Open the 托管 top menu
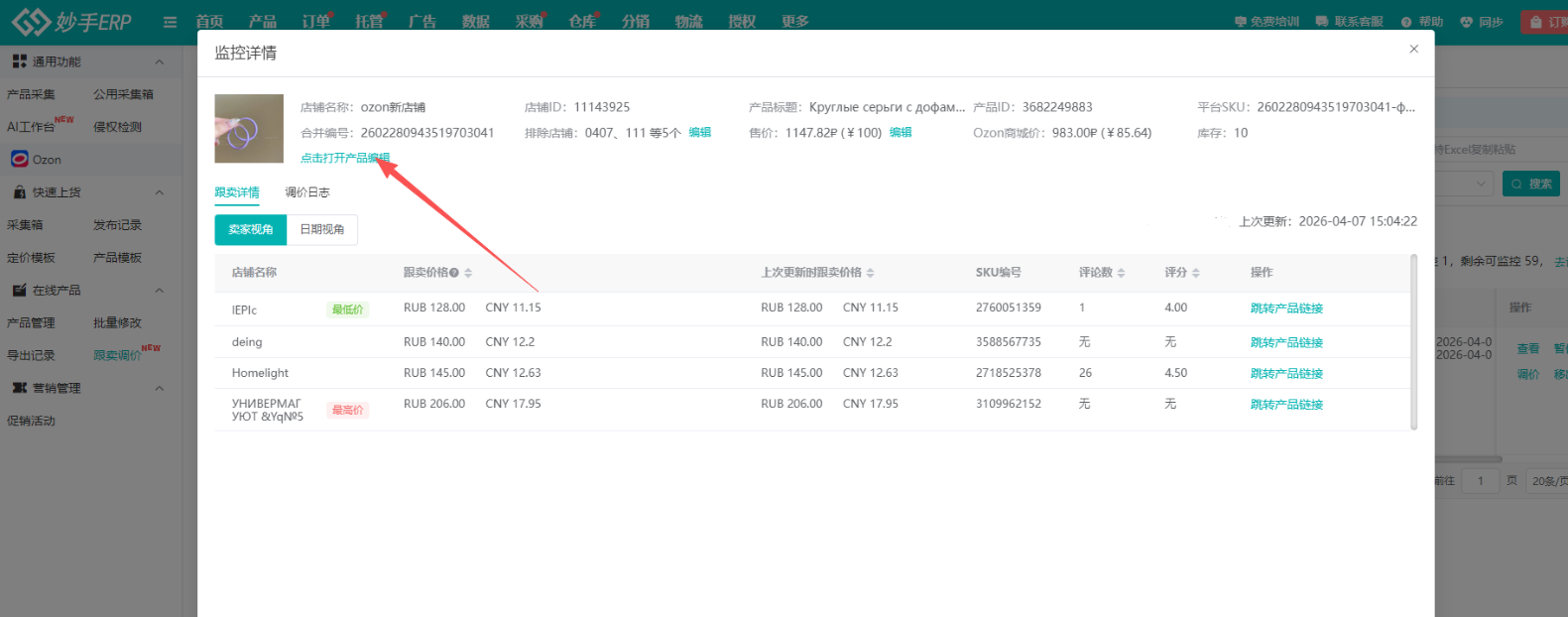Image resolution: width=1568 pixels, height=617 pixels. [x=369, y=22]
